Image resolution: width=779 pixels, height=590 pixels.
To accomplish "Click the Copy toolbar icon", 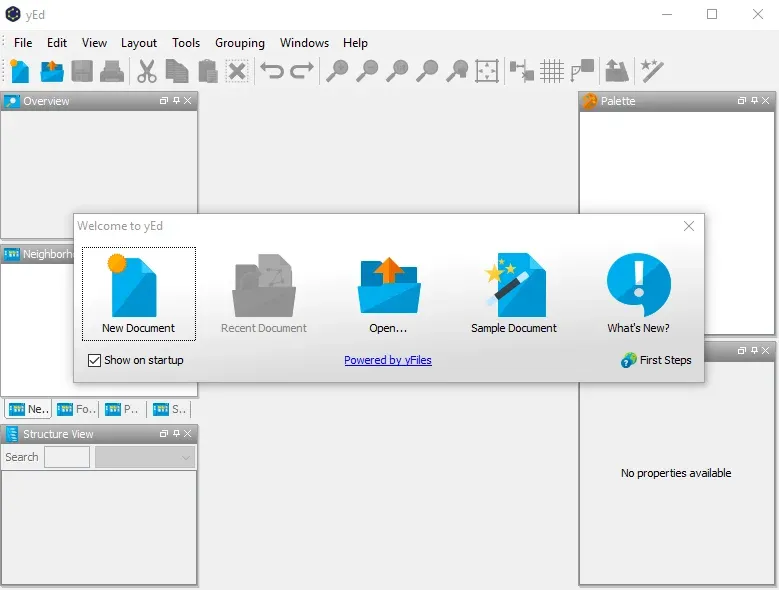I will pyautogui.click(x=177, y=71).
